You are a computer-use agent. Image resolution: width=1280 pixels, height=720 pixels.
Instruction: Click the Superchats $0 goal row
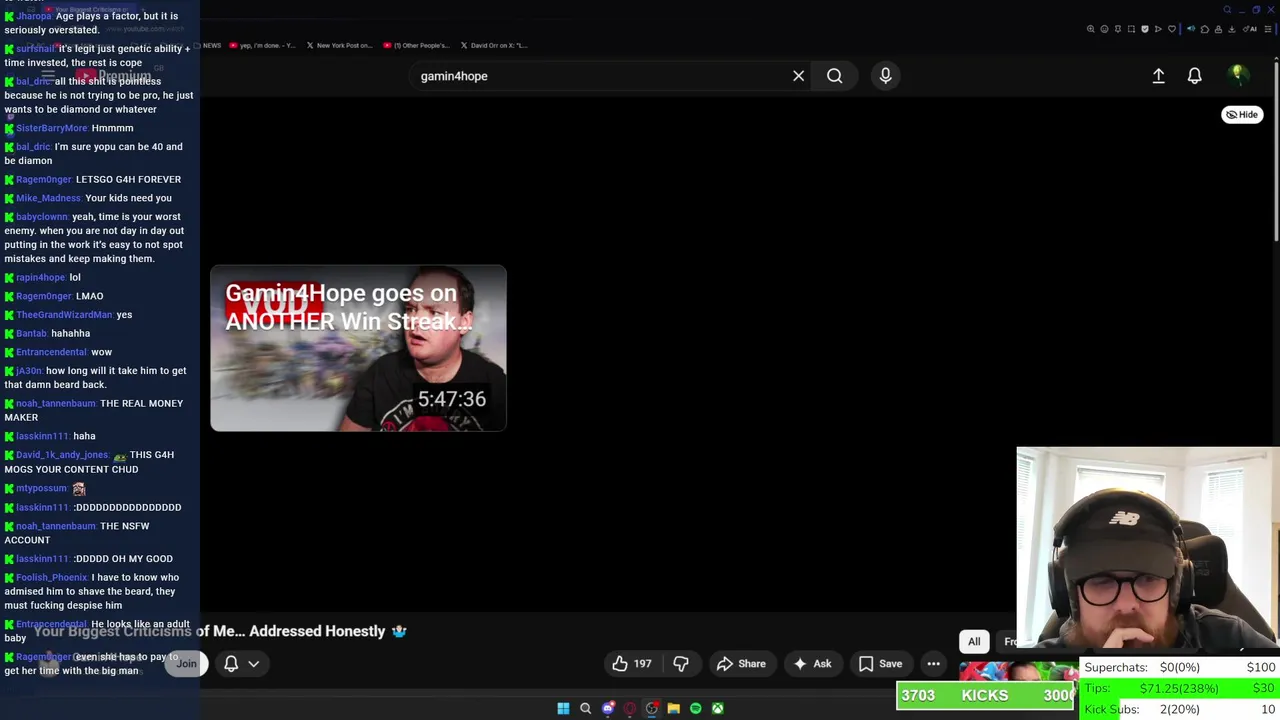click(1181, 667)
